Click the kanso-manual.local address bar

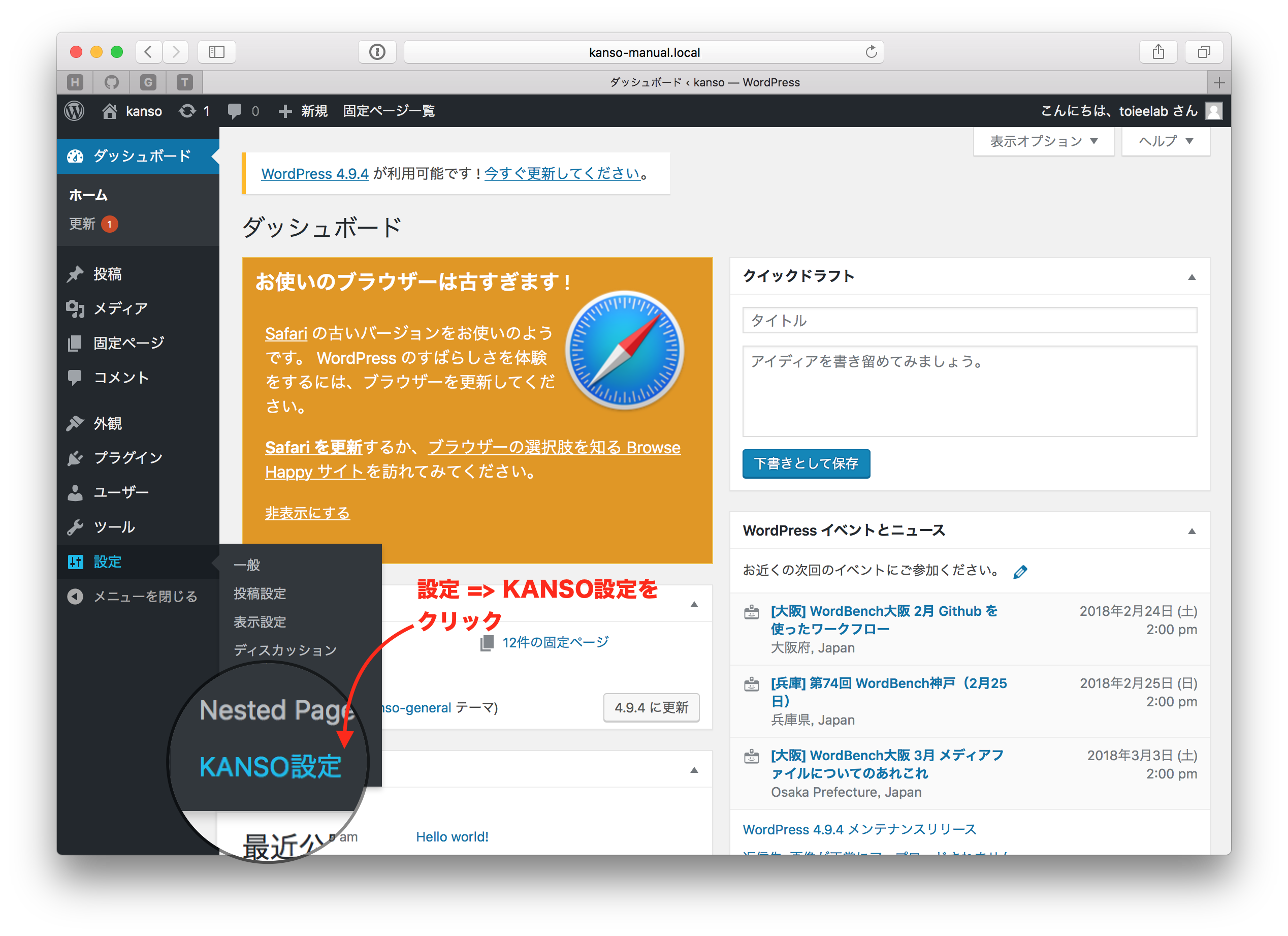click(643, 52)
